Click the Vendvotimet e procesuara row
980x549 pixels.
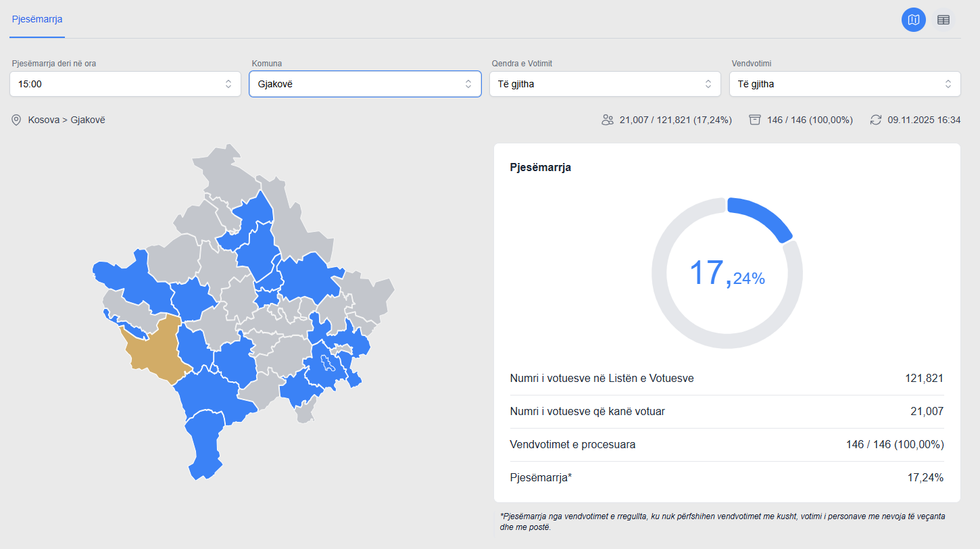(x=726, y=444)
